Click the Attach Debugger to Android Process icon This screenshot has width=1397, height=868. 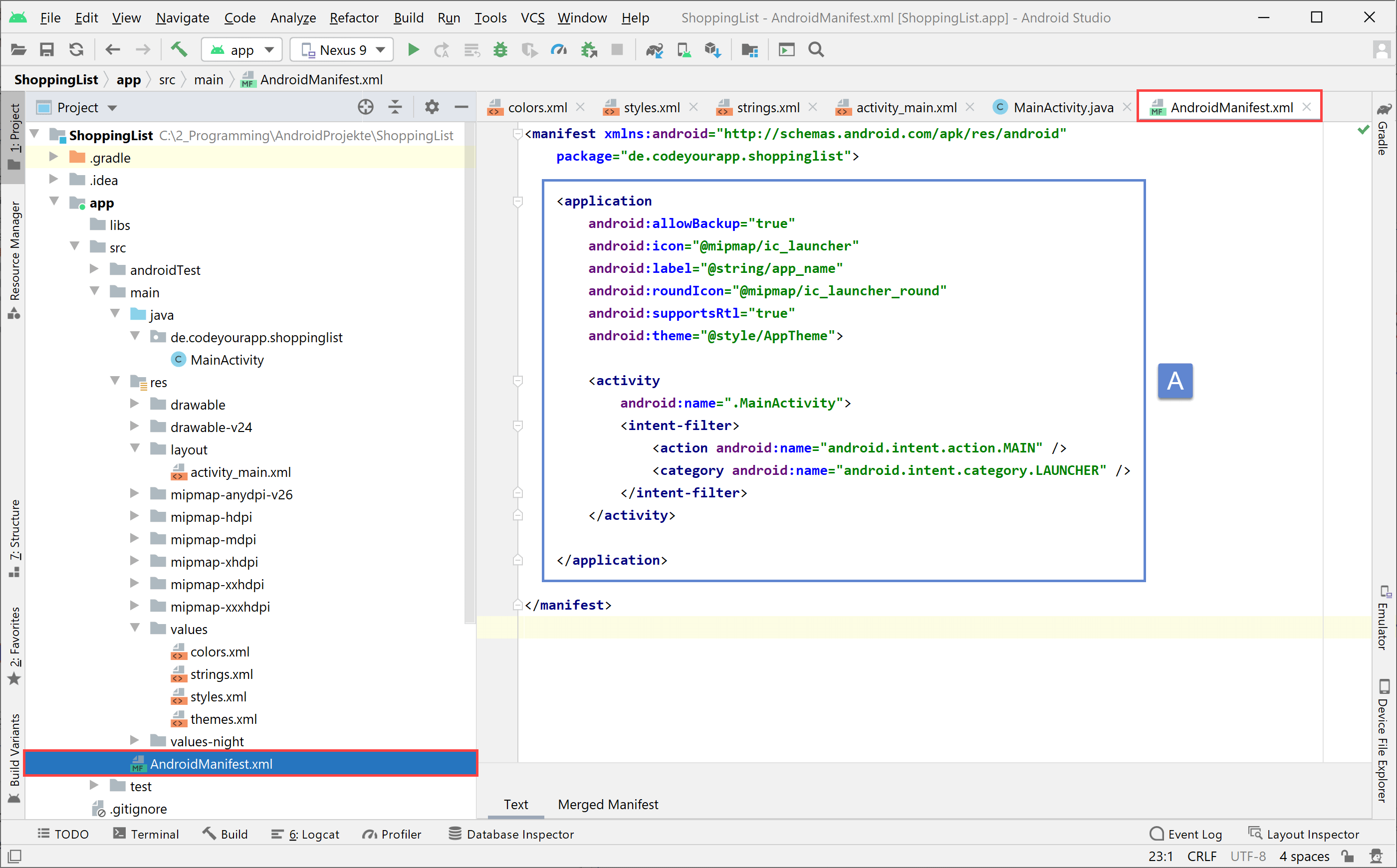(x=589, y=50)
